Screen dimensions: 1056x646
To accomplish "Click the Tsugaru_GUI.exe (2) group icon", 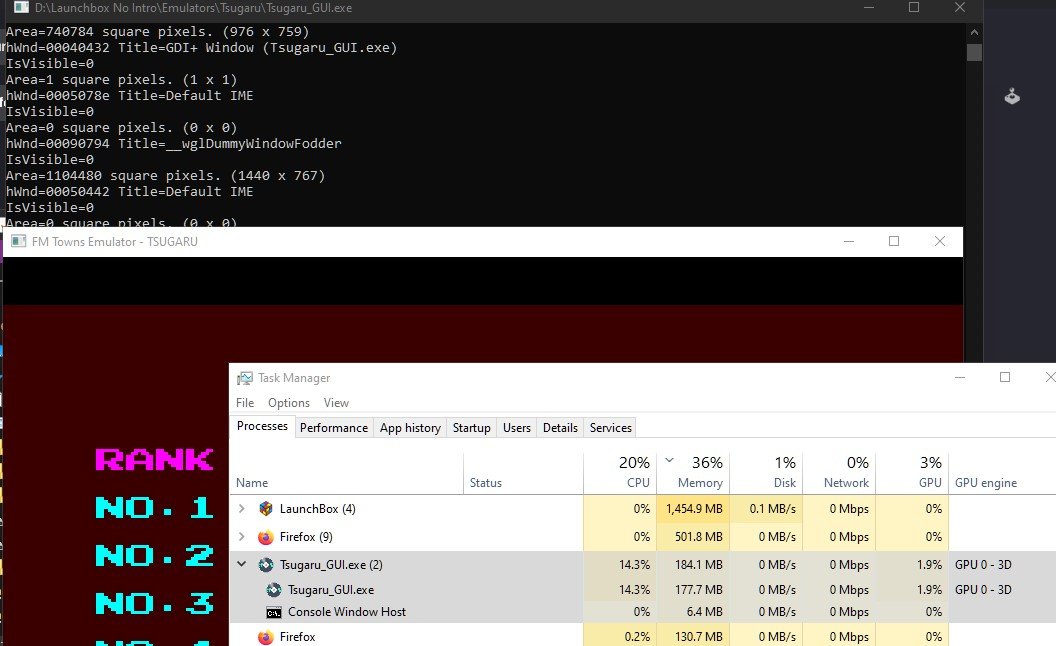I will 266,565.
